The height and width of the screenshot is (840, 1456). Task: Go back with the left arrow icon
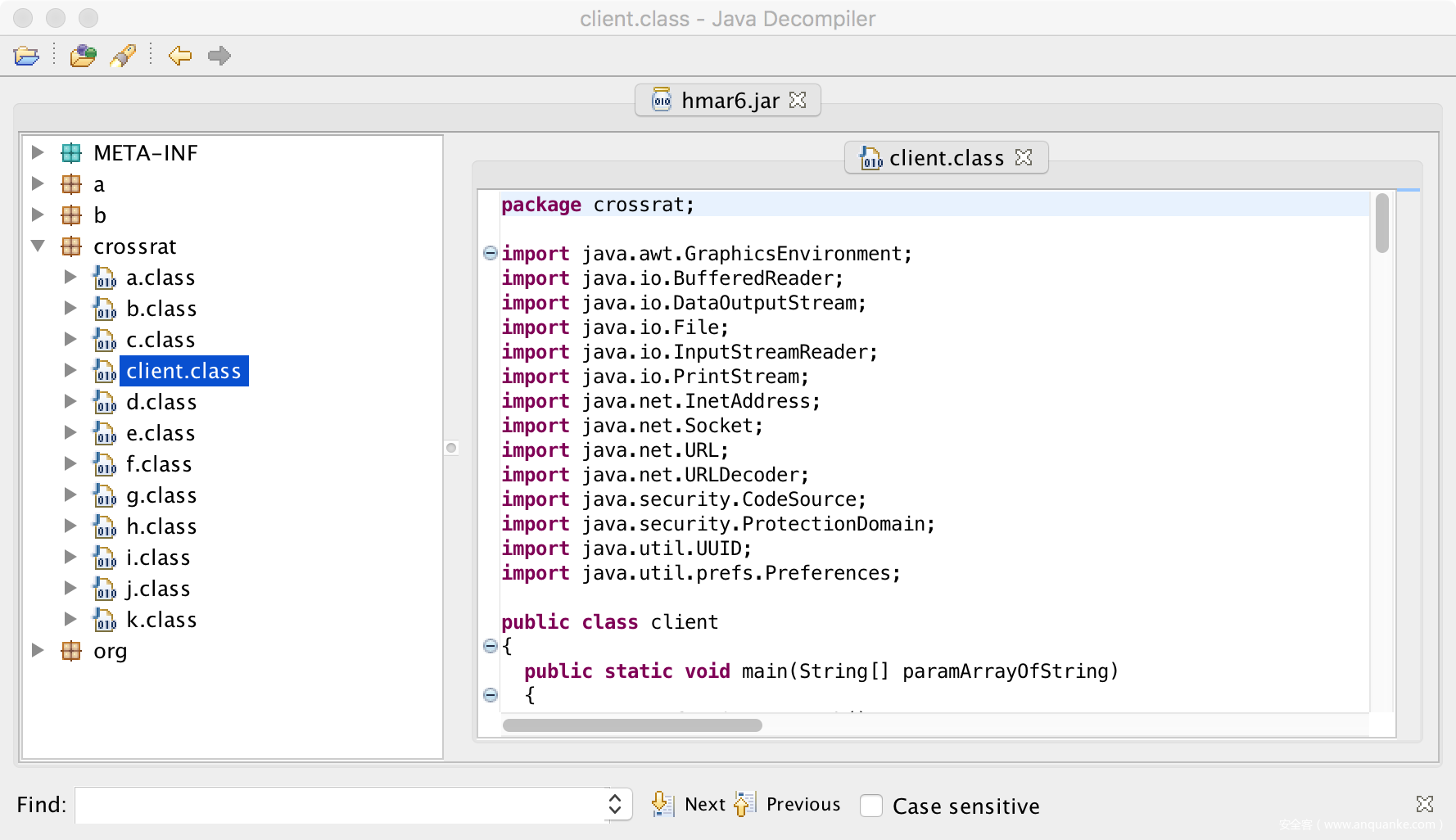[x=179, y=56]
